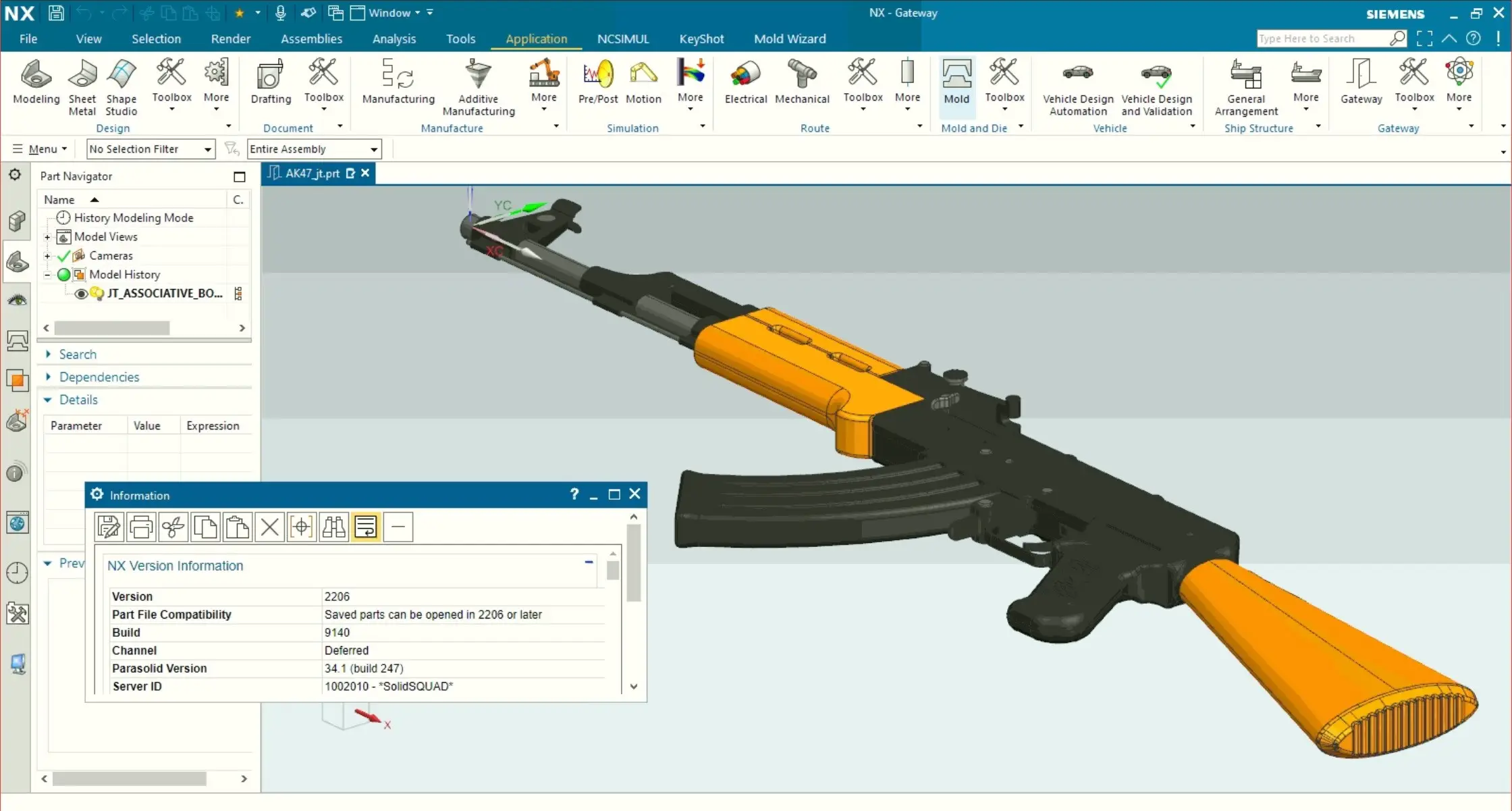Viewport: 1512px width, 811px height.
Task: Click the Parameter column header
Action: pyautogui.click(x=85, y=425)
